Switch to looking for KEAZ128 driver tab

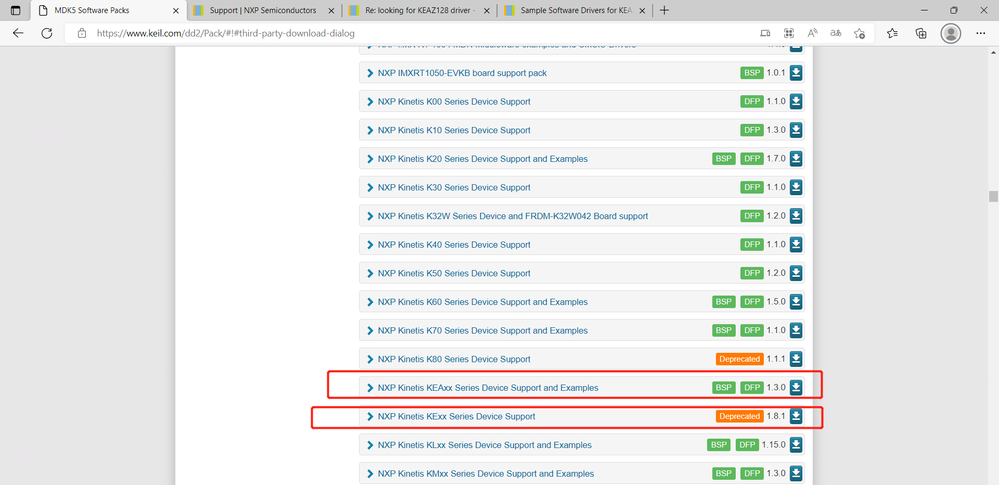coord(419,10)
